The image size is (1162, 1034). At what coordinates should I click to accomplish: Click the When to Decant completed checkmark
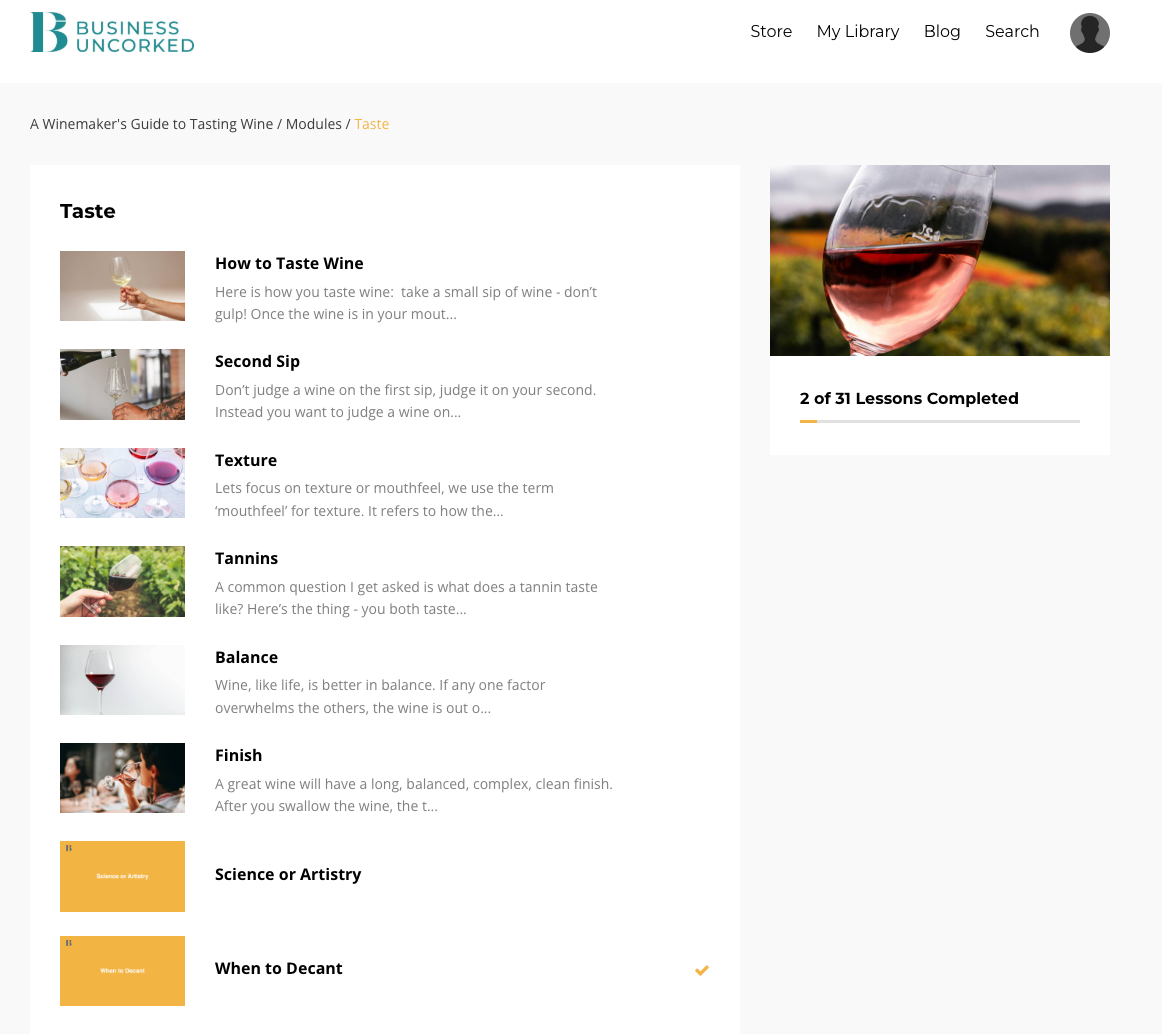(702, 970)
